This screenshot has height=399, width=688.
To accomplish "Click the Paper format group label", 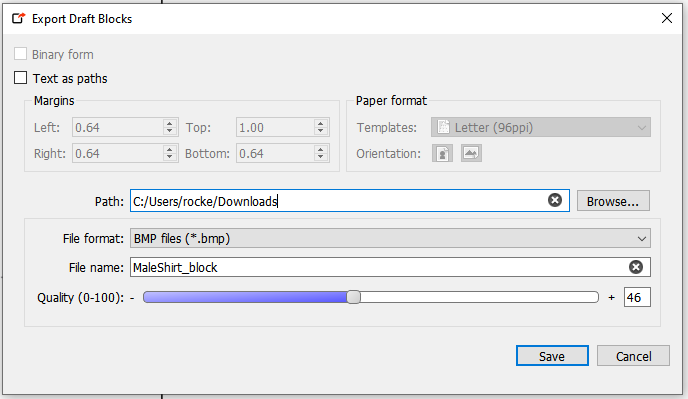I will click(391, 101).
